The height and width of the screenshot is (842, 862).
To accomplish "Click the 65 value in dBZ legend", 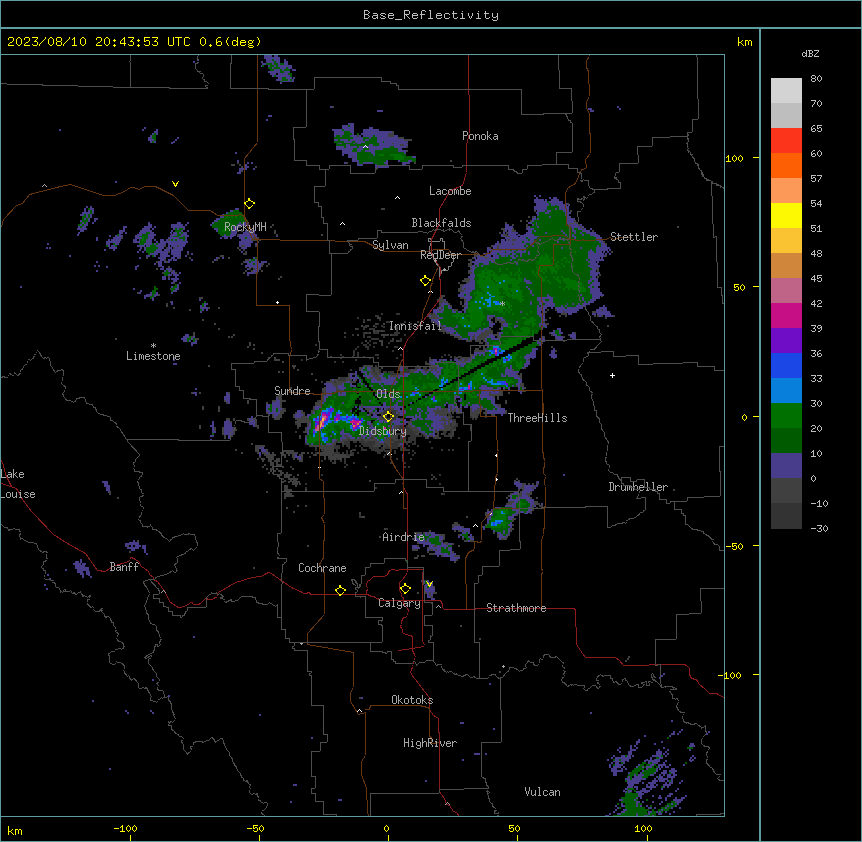I will pyautogui.click(x=816, y=129).
